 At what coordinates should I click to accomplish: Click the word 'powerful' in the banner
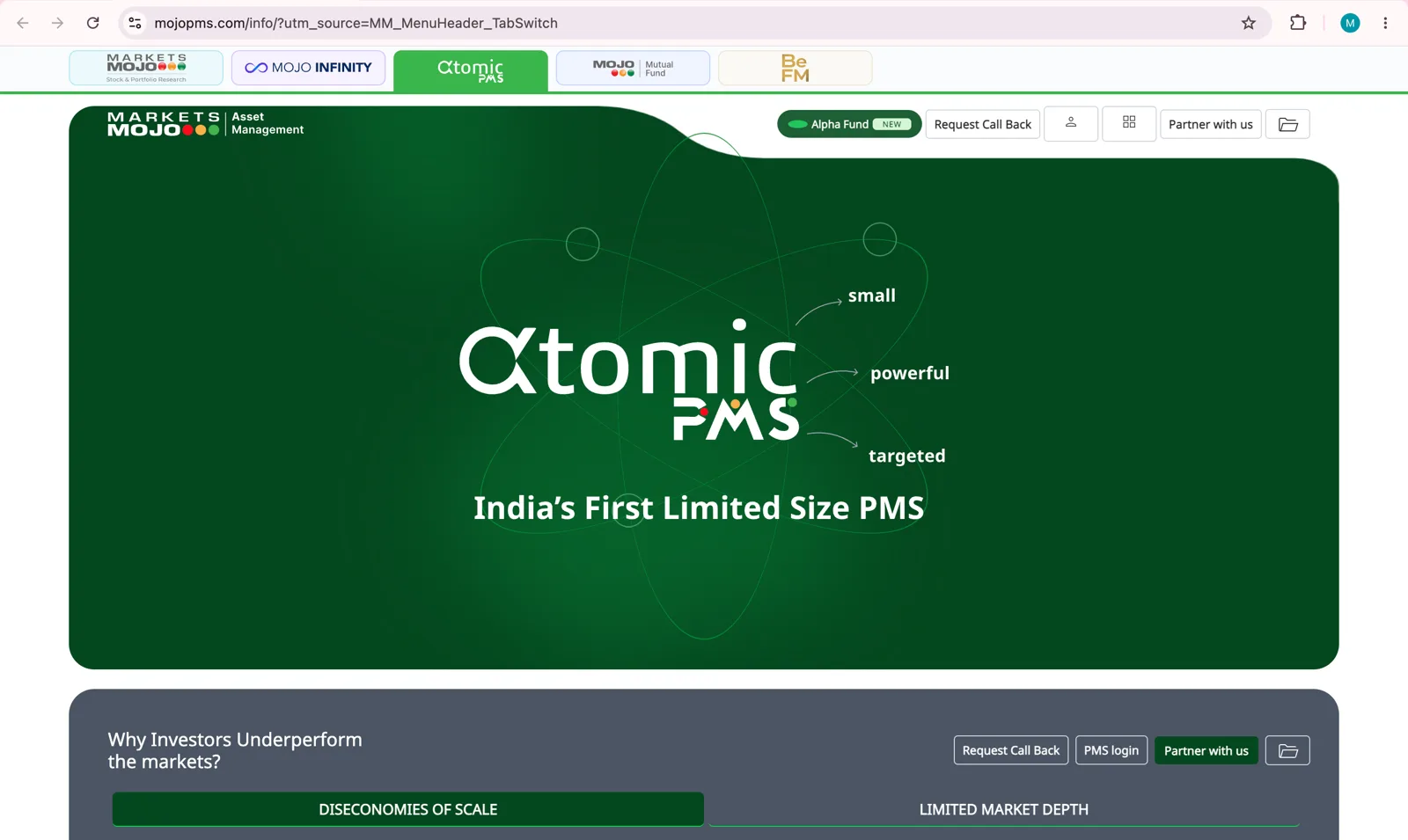coord(910,373)
